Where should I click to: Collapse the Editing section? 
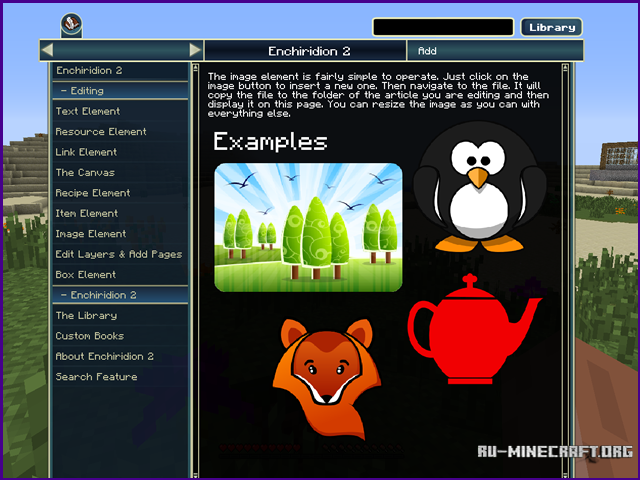pyautogui.click(x=120, y=91)
